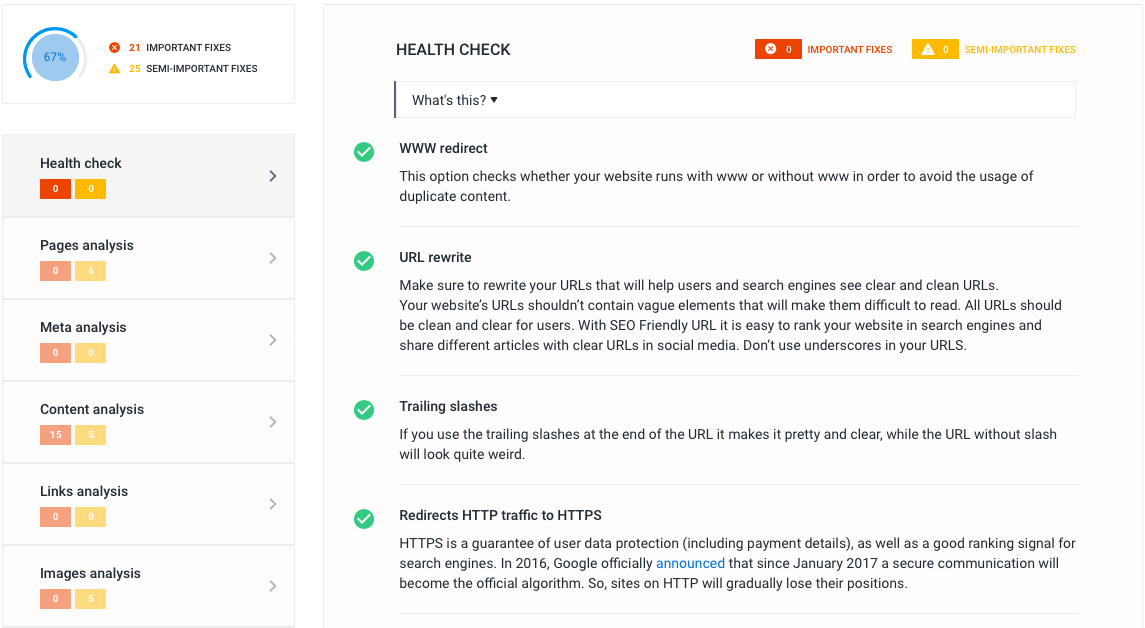Expand the "What's this?" dropdown

[x=455, y=100]
